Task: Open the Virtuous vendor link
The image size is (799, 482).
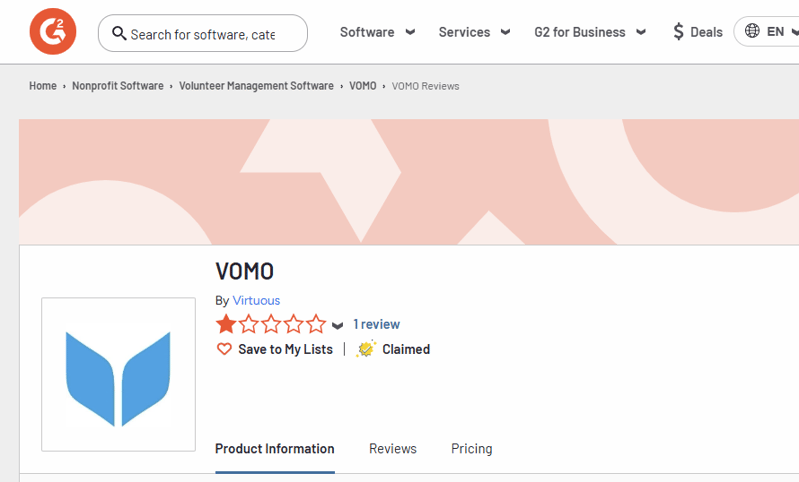Action: [x=256, y=300]
